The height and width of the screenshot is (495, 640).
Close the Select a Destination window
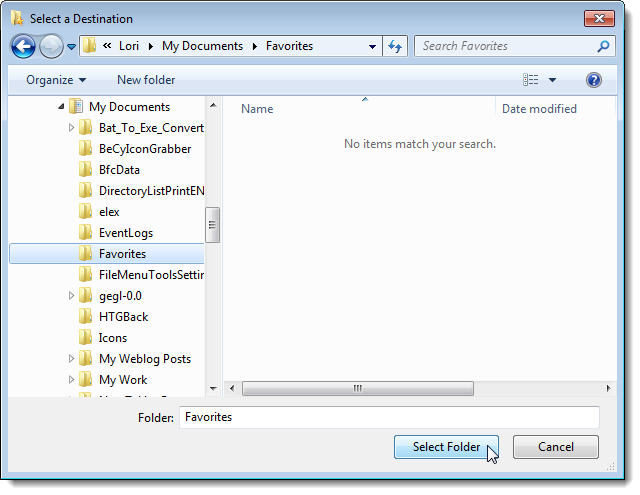point(599,18)
